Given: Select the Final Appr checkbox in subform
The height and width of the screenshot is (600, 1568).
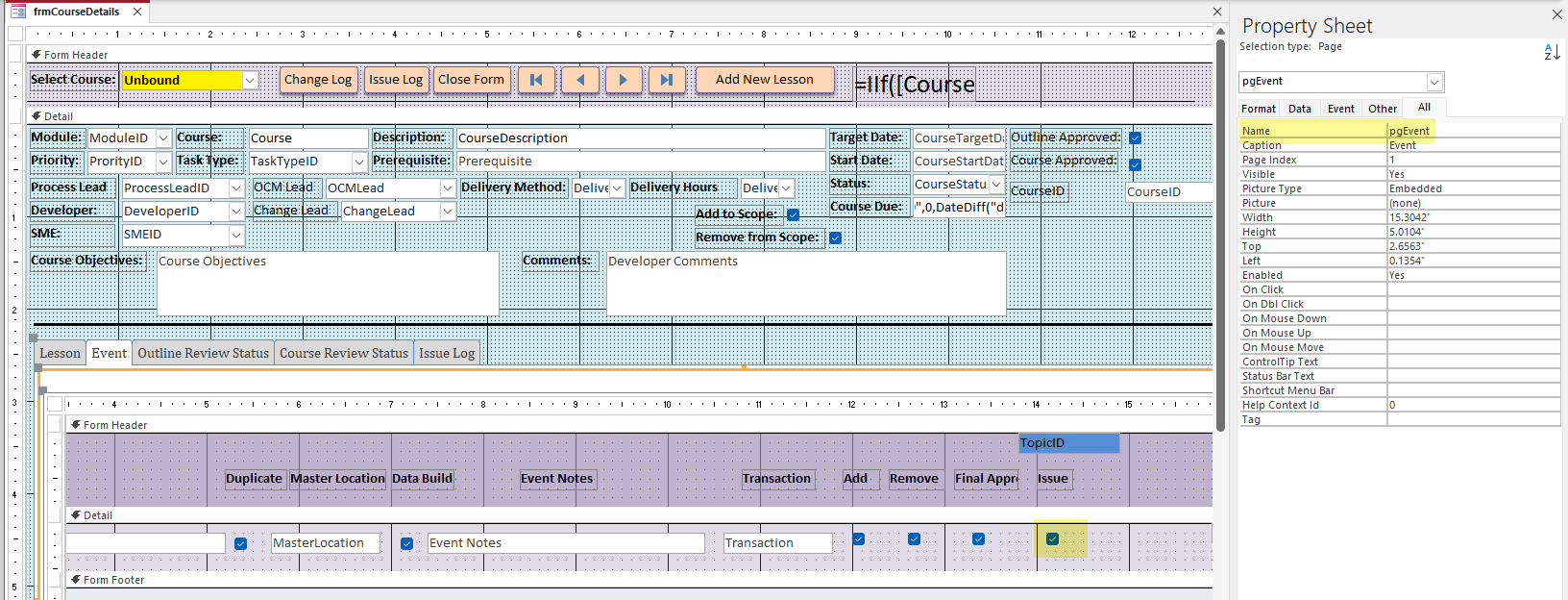Looking at the screenshot, I should [978, 538].
